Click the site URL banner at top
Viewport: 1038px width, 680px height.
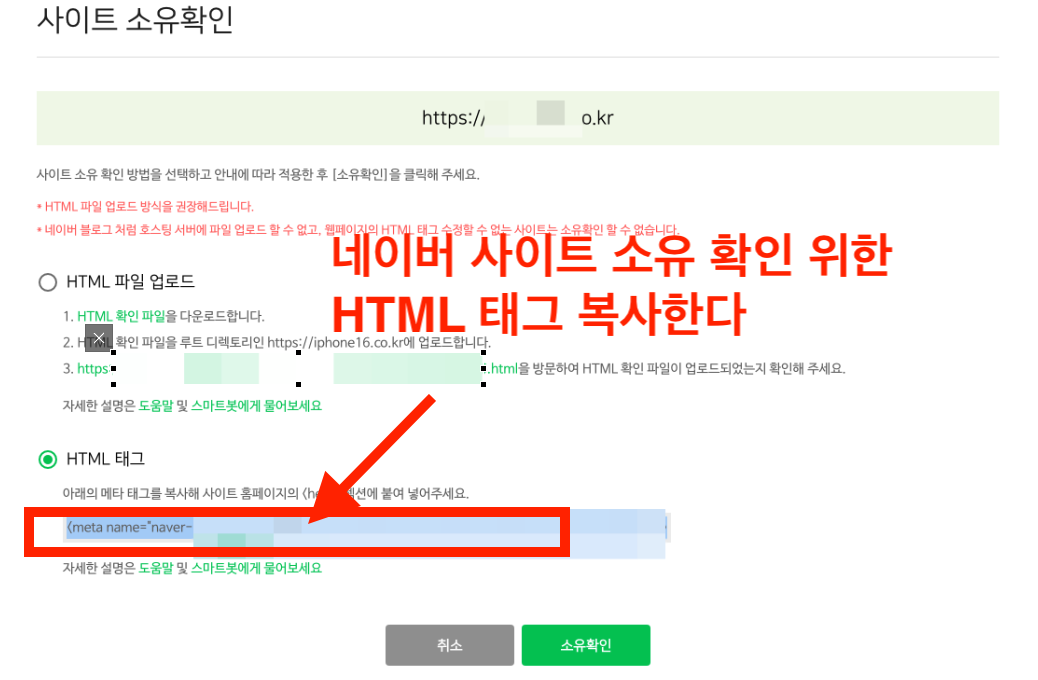tap(517, 117)
